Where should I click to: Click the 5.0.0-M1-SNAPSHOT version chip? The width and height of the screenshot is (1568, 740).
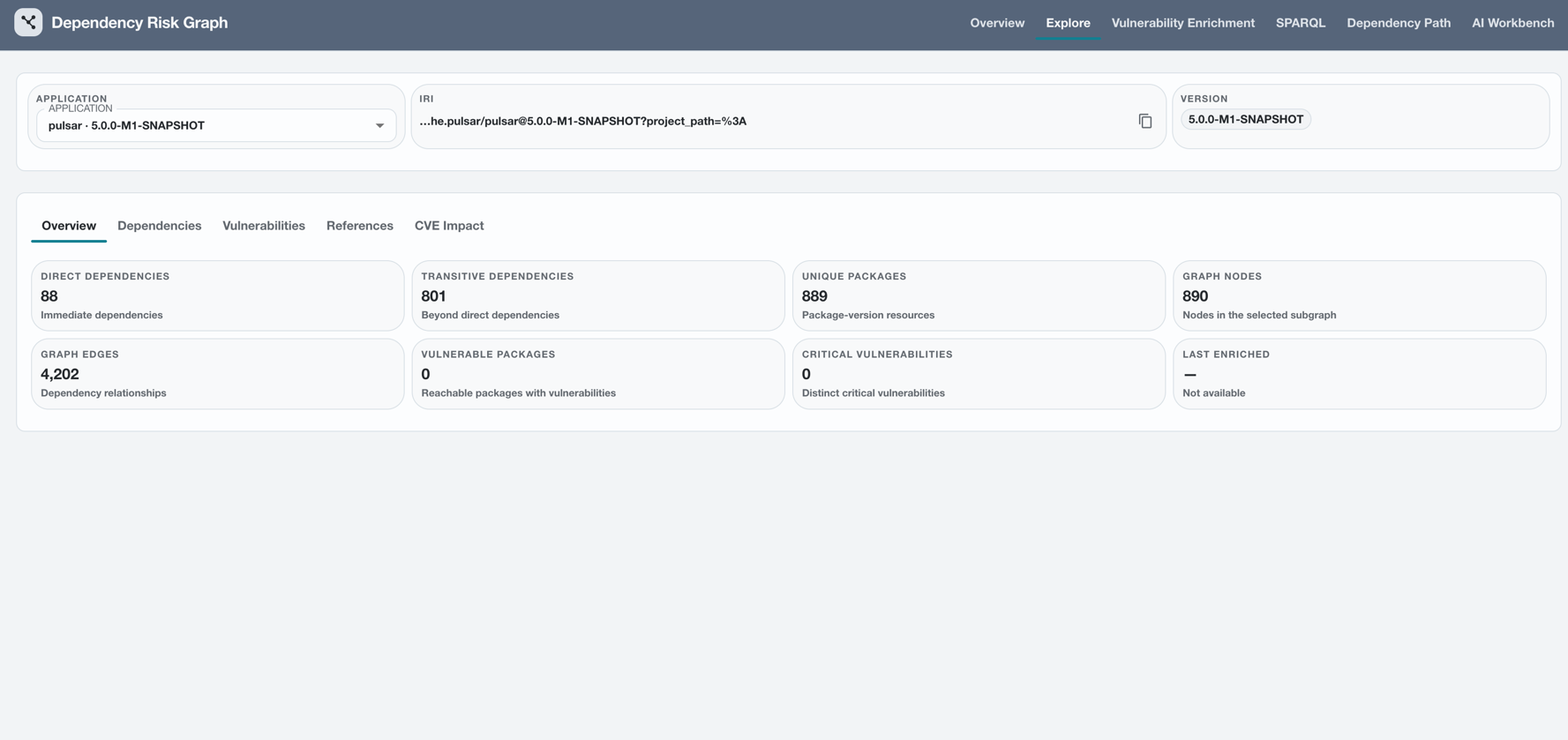click(x=1245, y=119)
